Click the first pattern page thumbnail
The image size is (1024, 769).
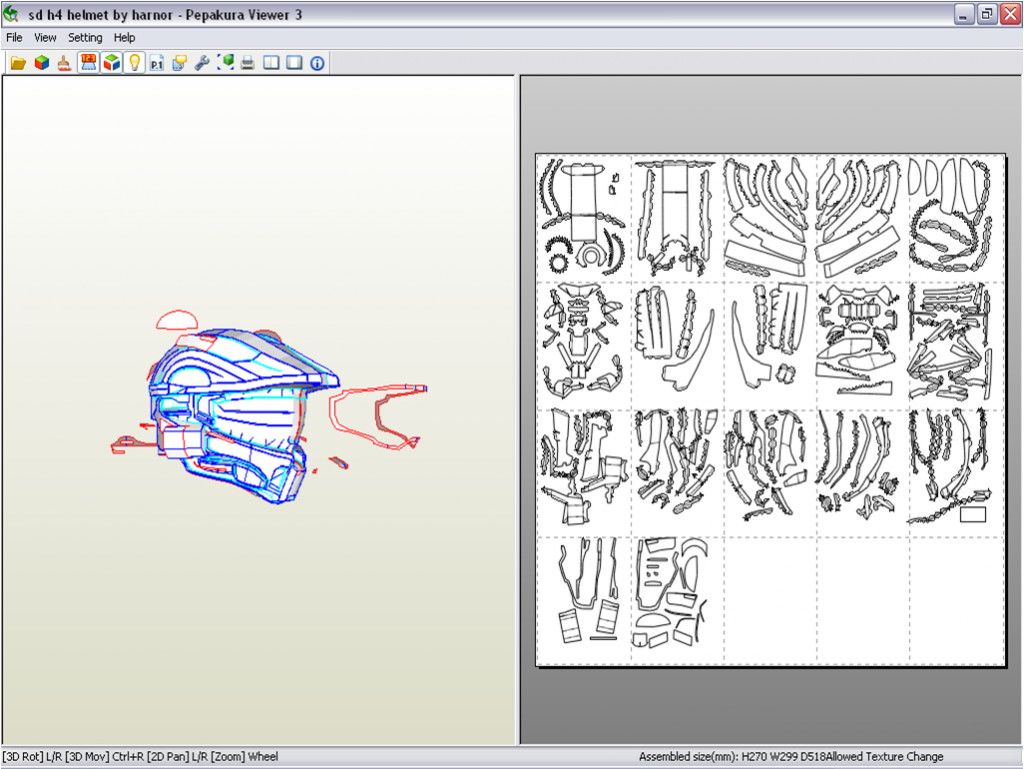pyautogui.click(x=583, y=218)
